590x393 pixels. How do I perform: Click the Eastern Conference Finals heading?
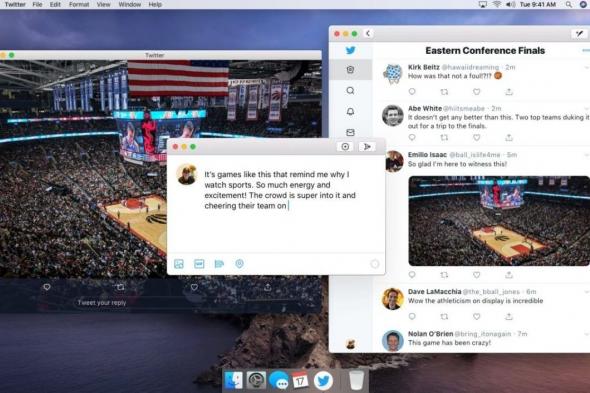tap(485, 50)
